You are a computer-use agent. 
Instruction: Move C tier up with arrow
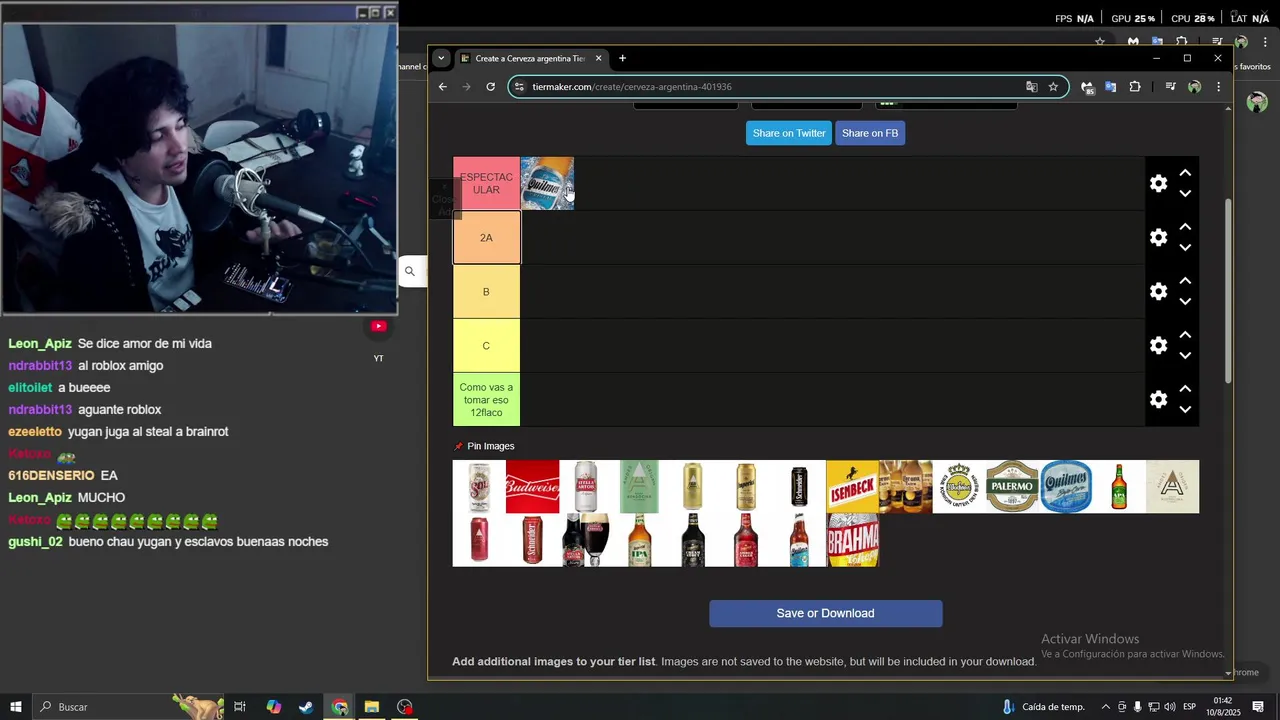click(1185, 335)
